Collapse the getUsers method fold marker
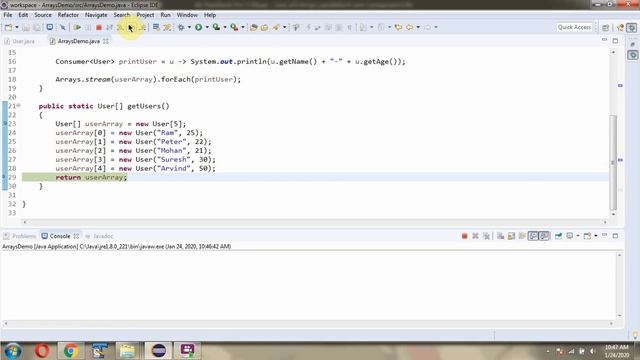This screenshot has height=360, width=640. (x=19, y=106)
